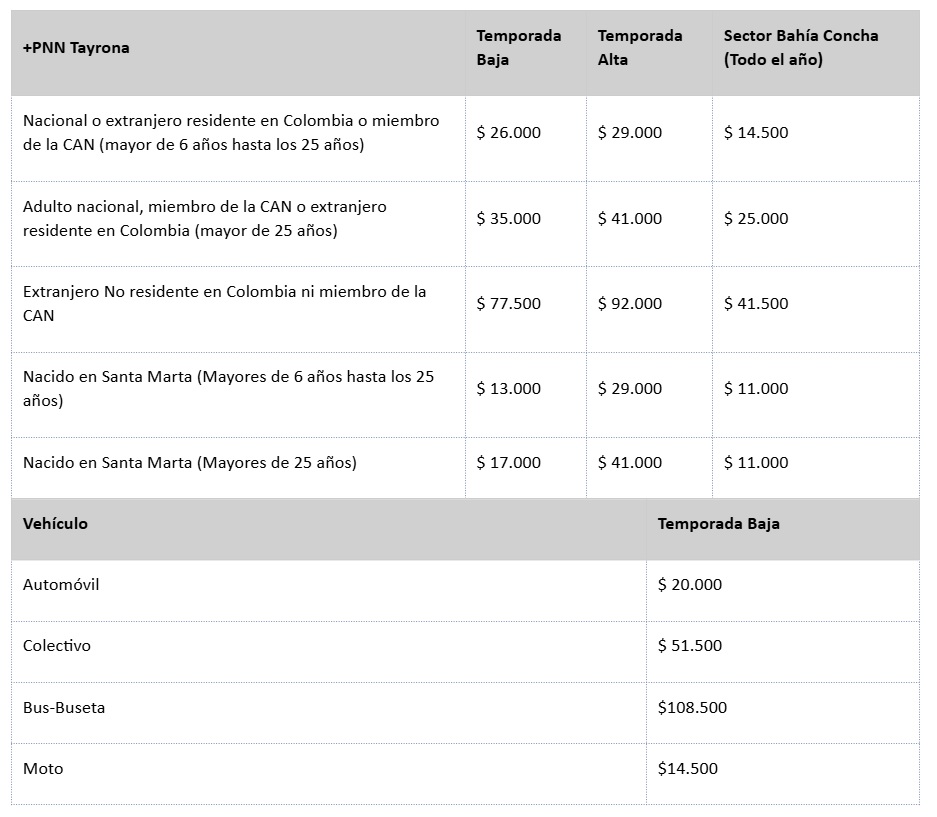Click the "Colectivo" row label
The height and width of the screenshot is (817, 937).
click(57, 646)
